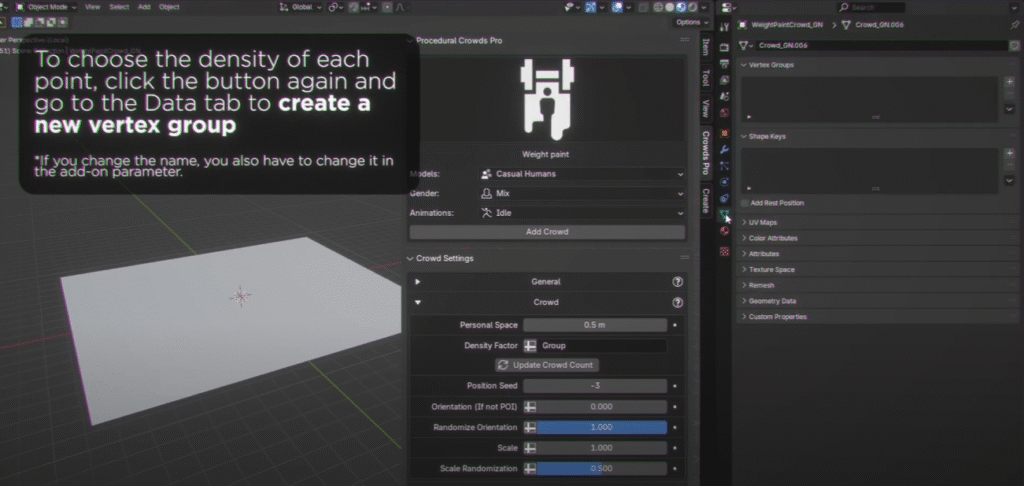Viewport: 1024px width, 486px height.
Task: Click the help icon next to General
Action: [677, 282]
